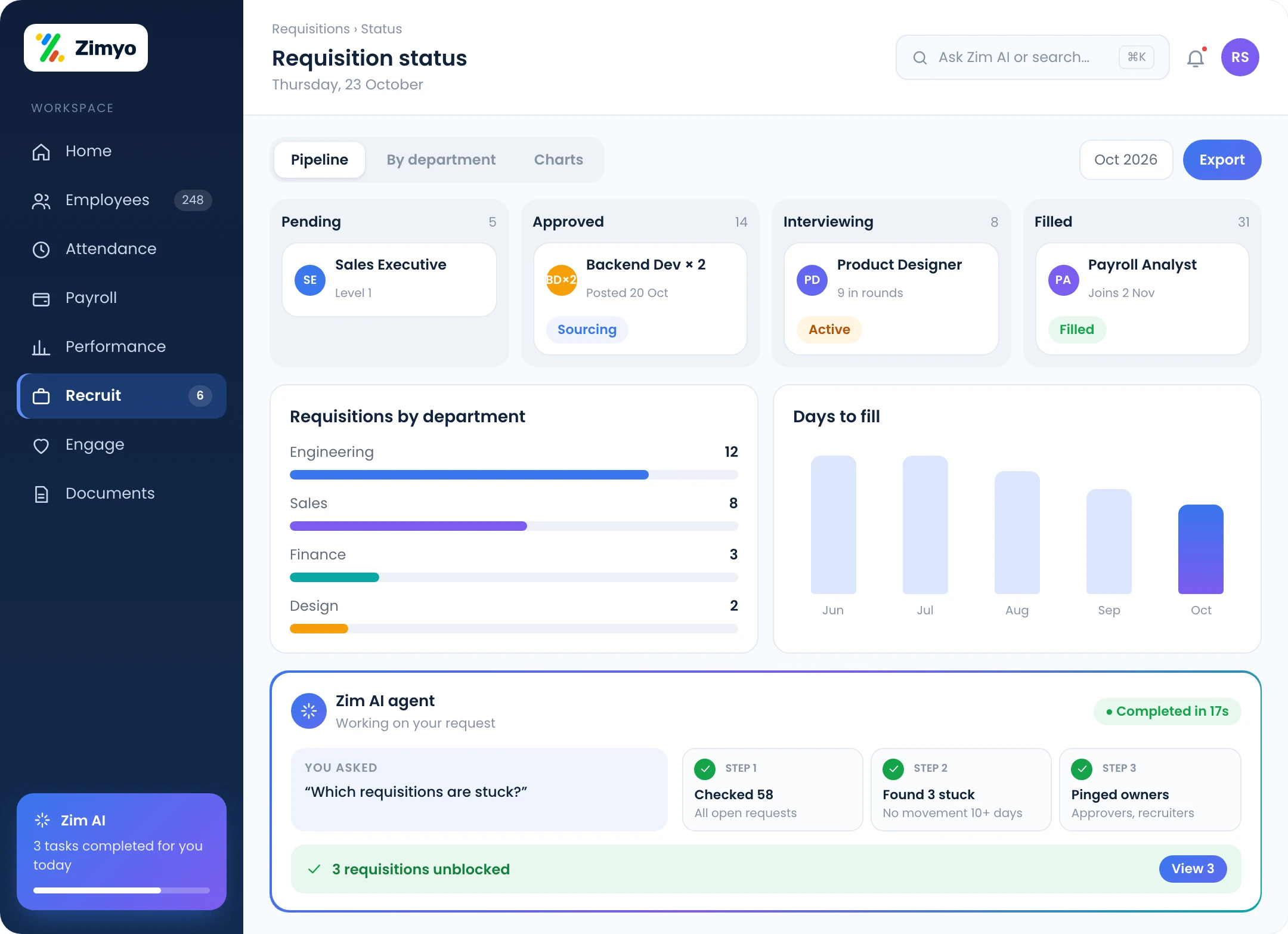Click the Oct bar in Days to fill
1288x934 pixels.
point(1201,549)
